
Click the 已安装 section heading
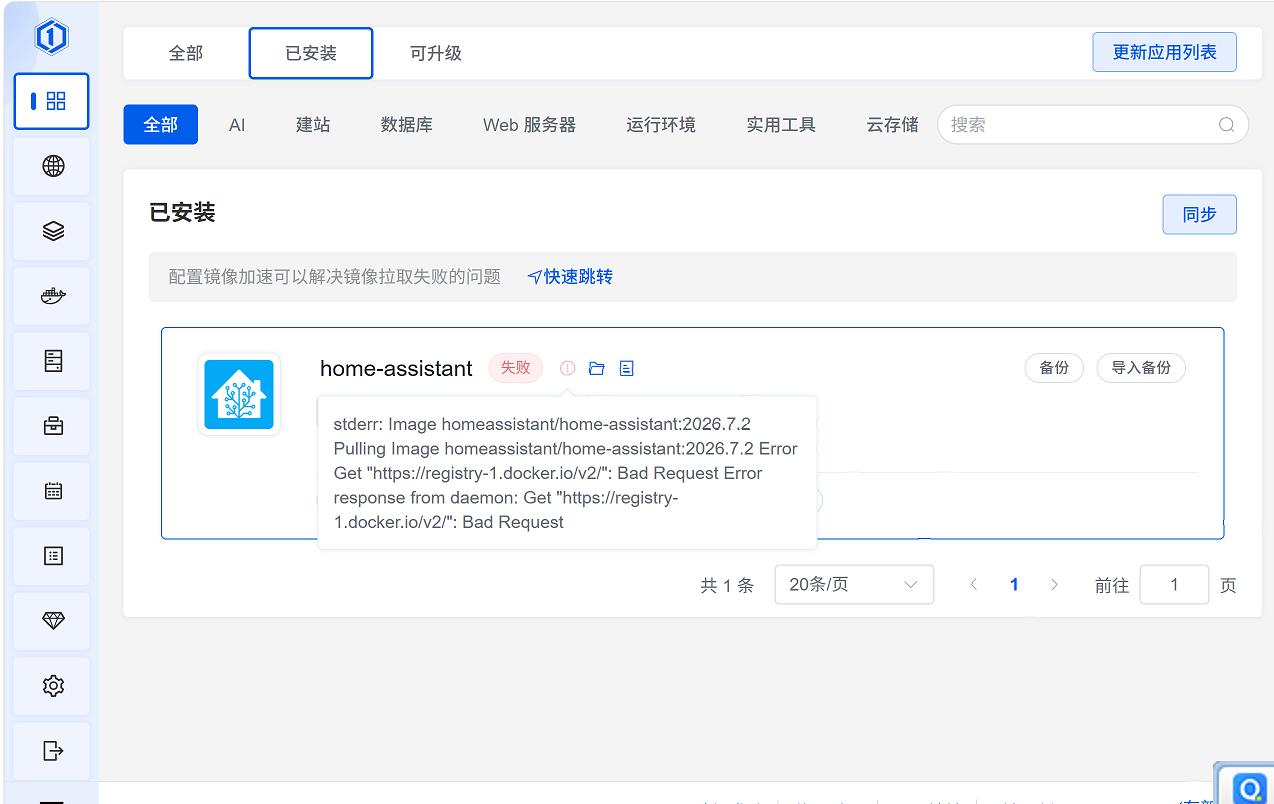point(182,213)
